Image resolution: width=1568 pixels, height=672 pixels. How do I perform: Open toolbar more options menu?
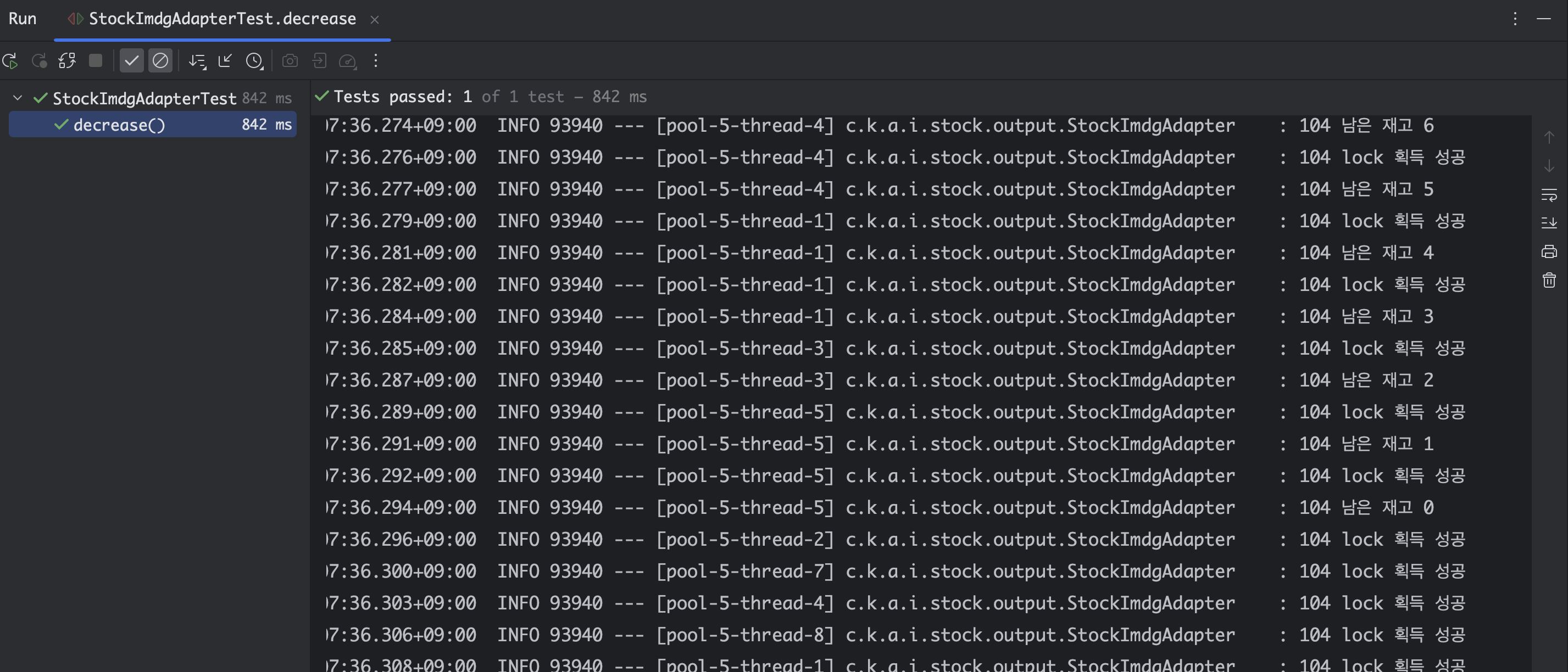(376, 61)
